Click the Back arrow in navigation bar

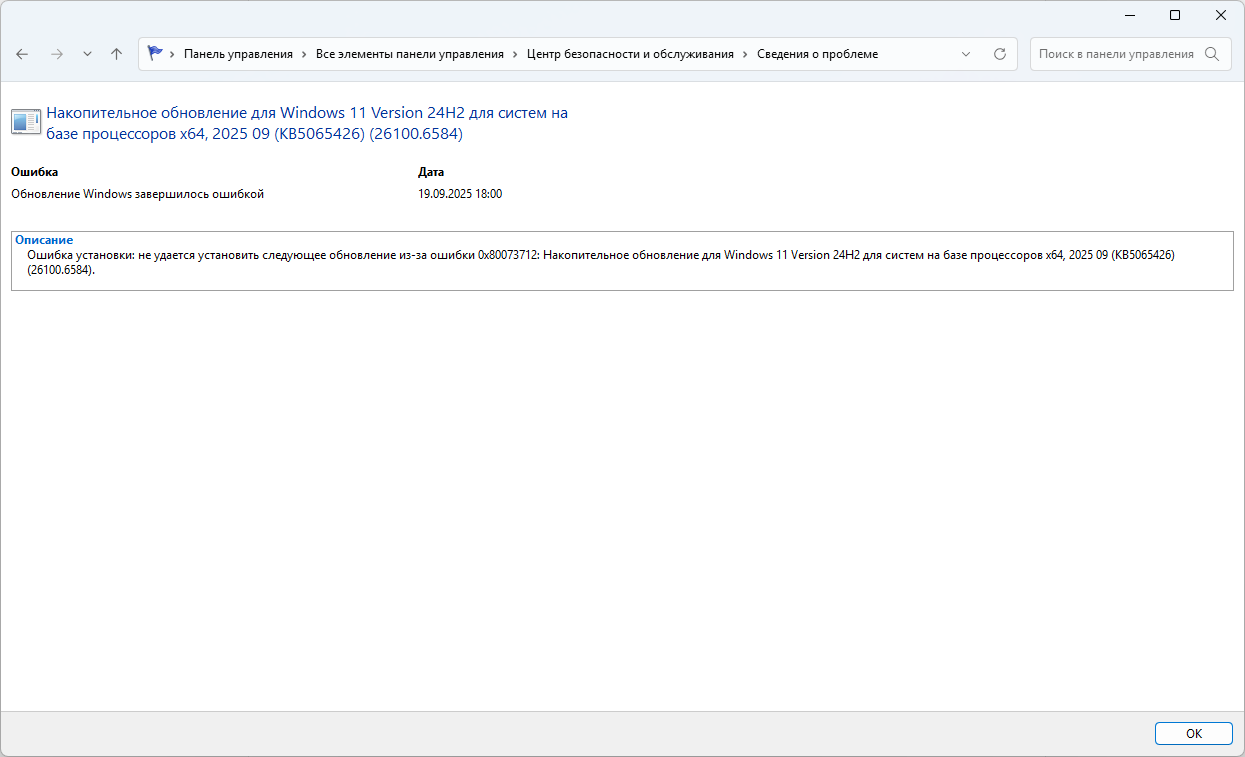(x=22, y=54)
